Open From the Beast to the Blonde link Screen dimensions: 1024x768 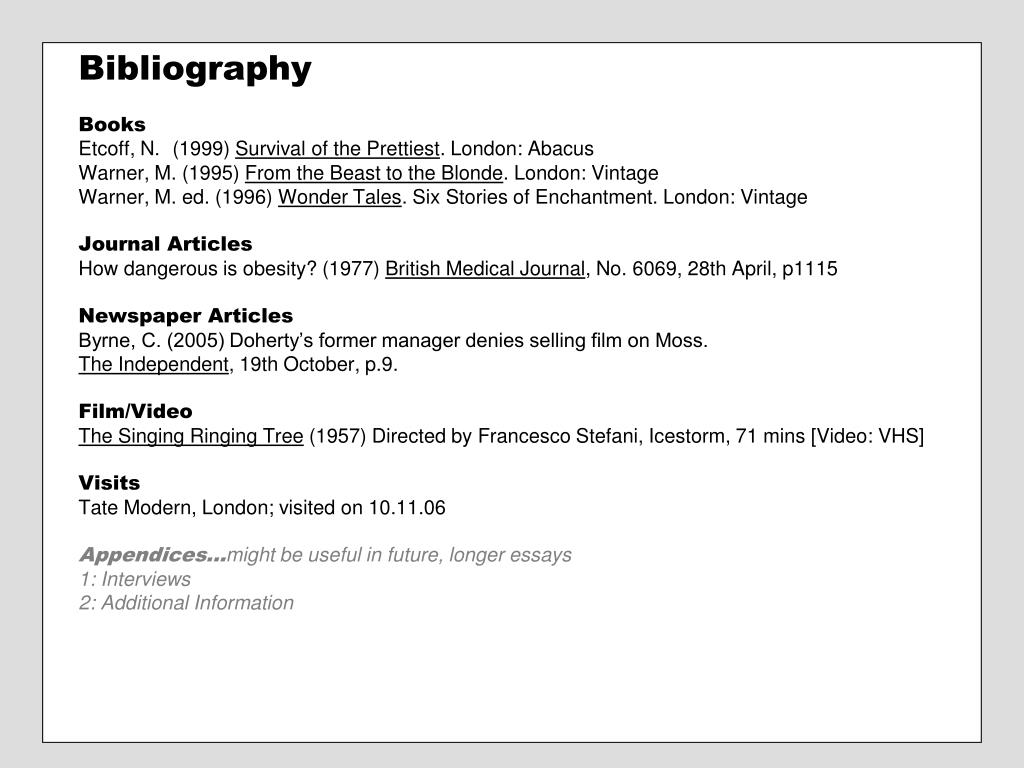click(374, 173)
